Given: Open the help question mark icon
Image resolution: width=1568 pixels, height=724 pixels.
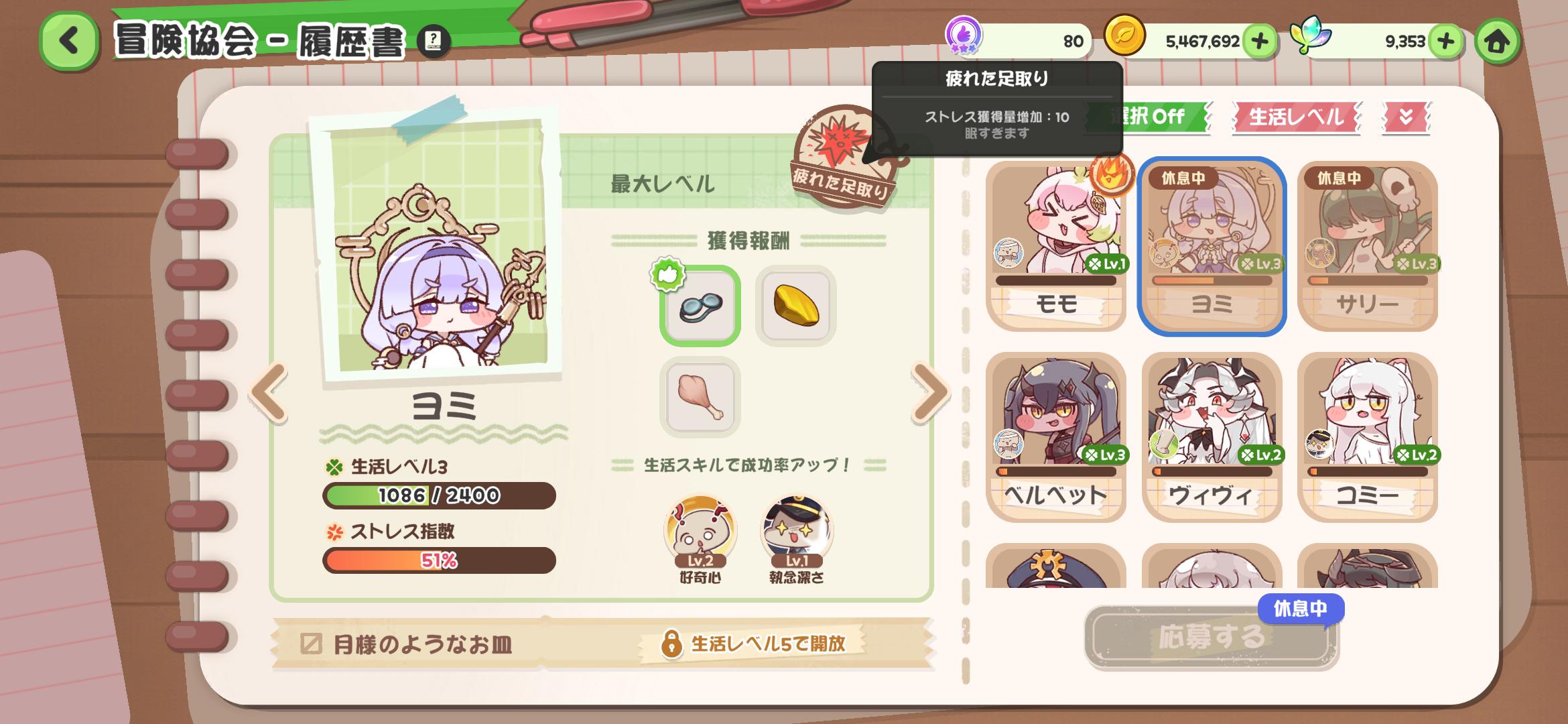Looking at the screenshot, I should click(433, 42).
